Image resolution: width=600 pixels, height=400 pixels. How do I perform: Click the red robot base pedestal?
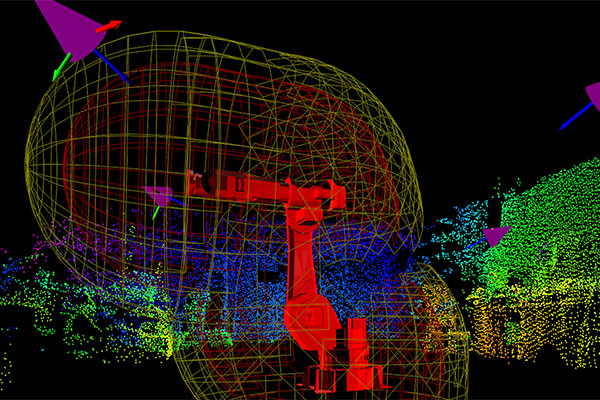click(344, 366)
